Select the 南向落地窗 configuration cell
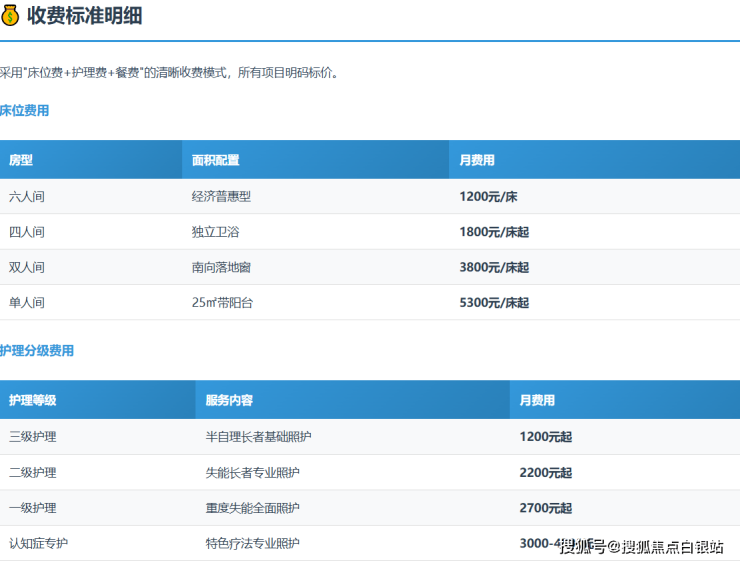This screenshot has height=563, width=740. 222,268
